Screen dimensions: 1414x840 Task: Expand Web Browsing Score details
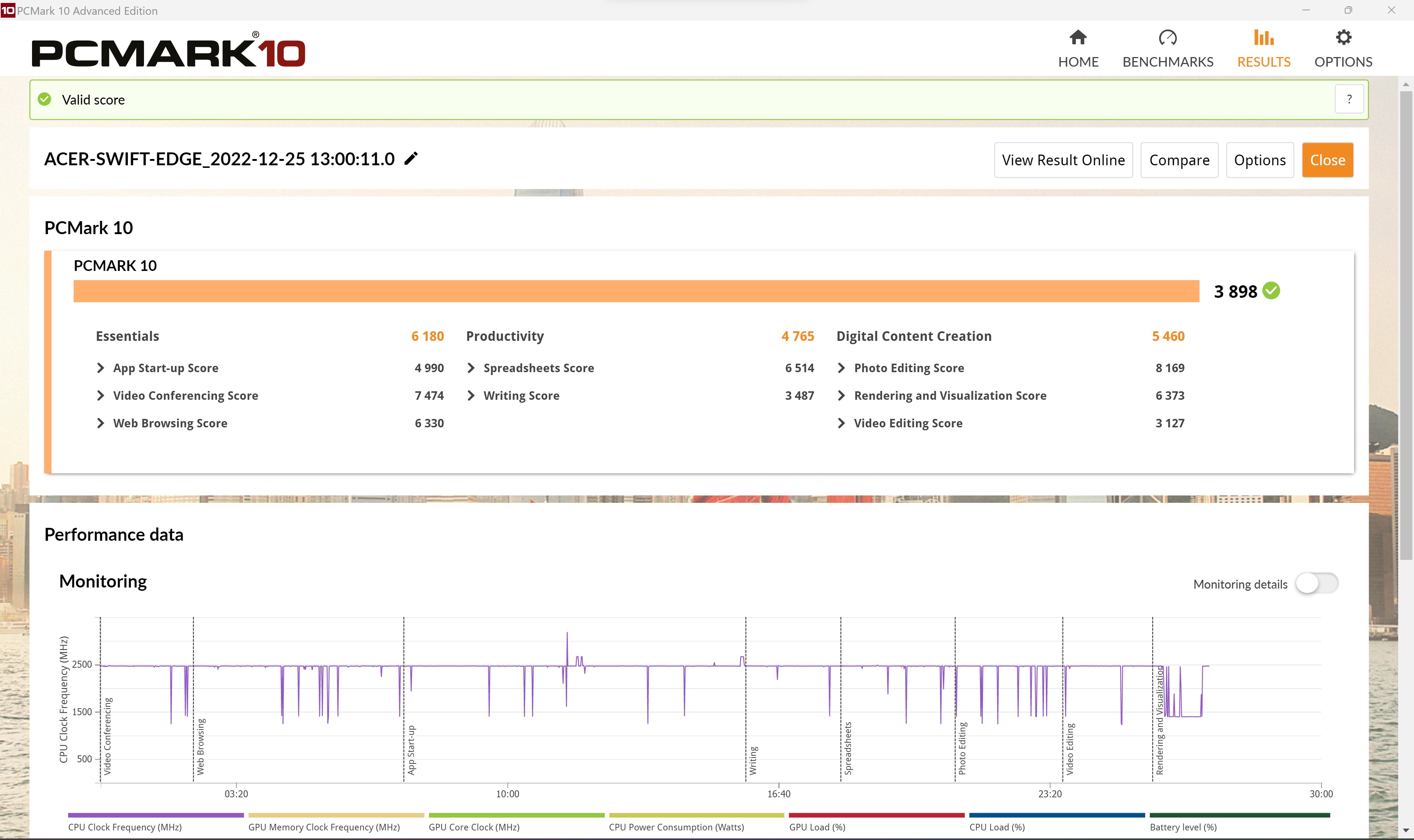[x=100, y=423]
